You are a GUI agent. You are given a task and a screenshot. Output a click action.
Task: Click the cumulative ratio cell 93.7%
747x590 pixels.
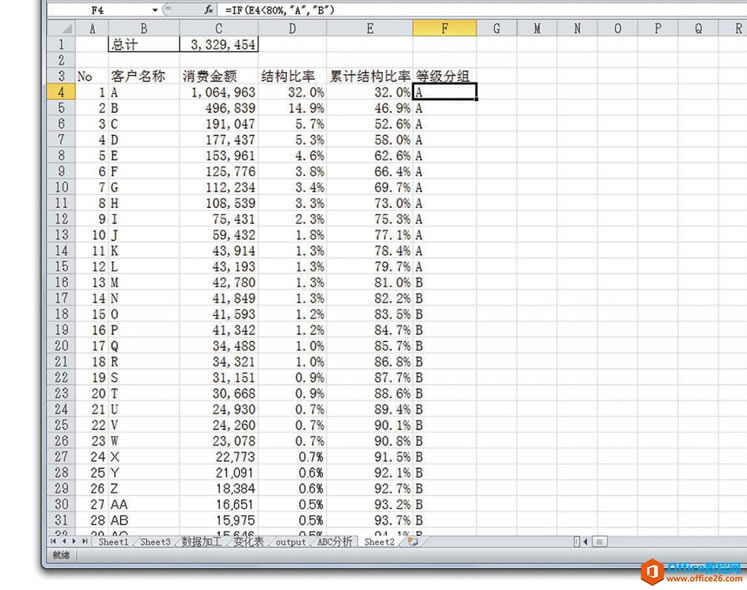click(x=370, y=520)
